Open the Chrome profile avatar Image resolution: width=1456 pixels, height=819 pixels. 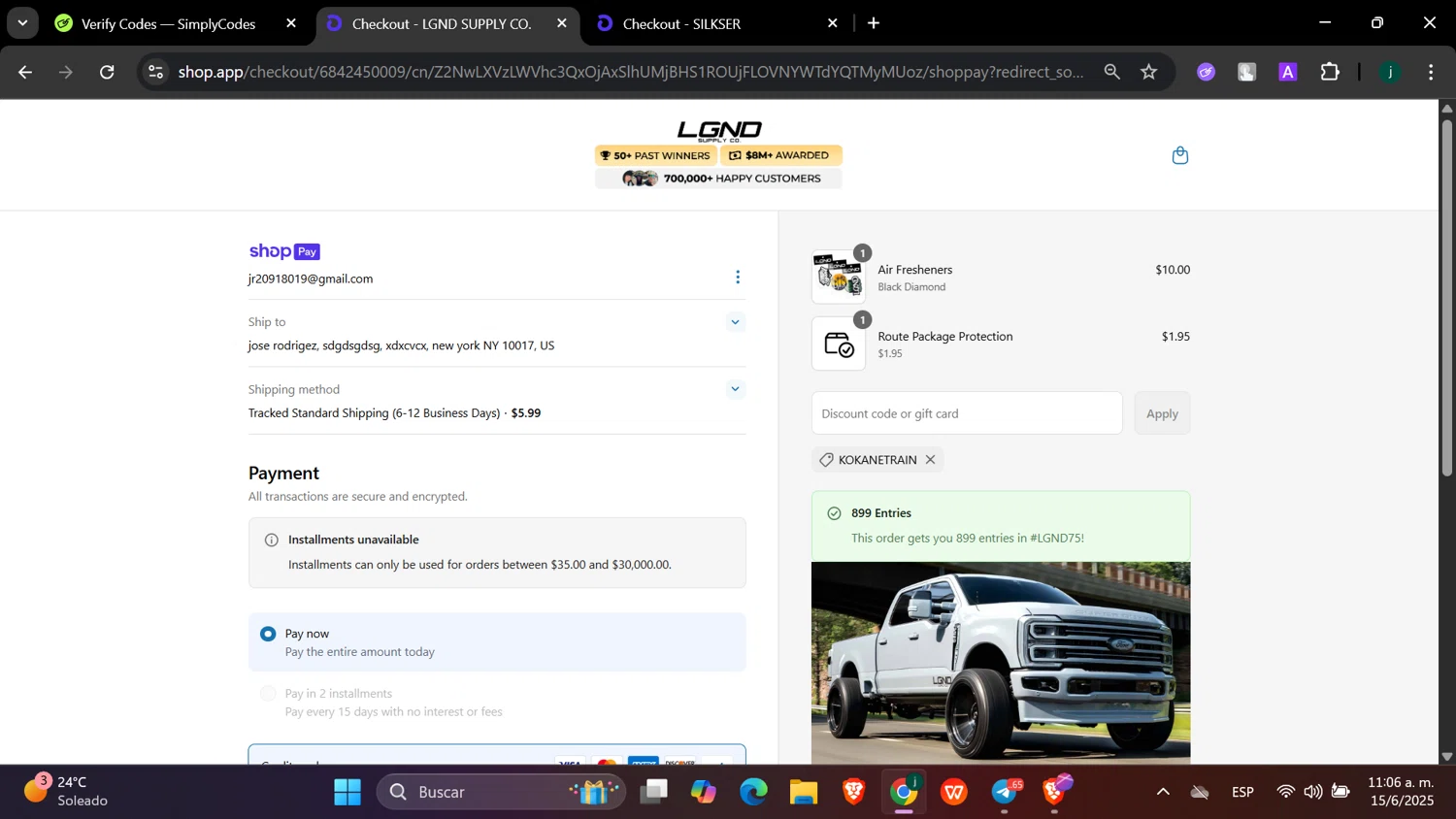1390,72
